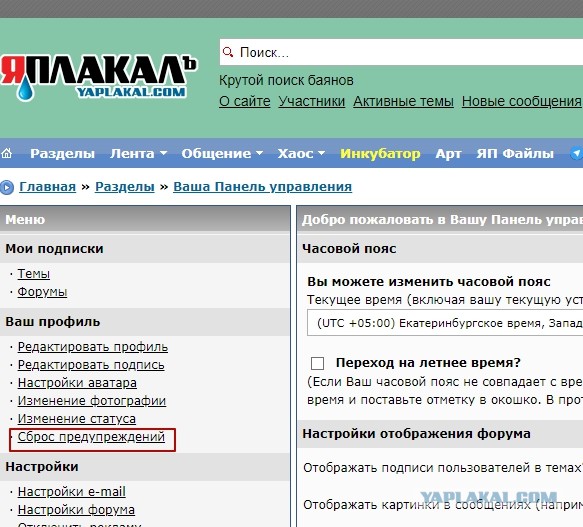Screen dimensions: 583x527
Task: Open Активные темы link
Action: tap(403, 101)
